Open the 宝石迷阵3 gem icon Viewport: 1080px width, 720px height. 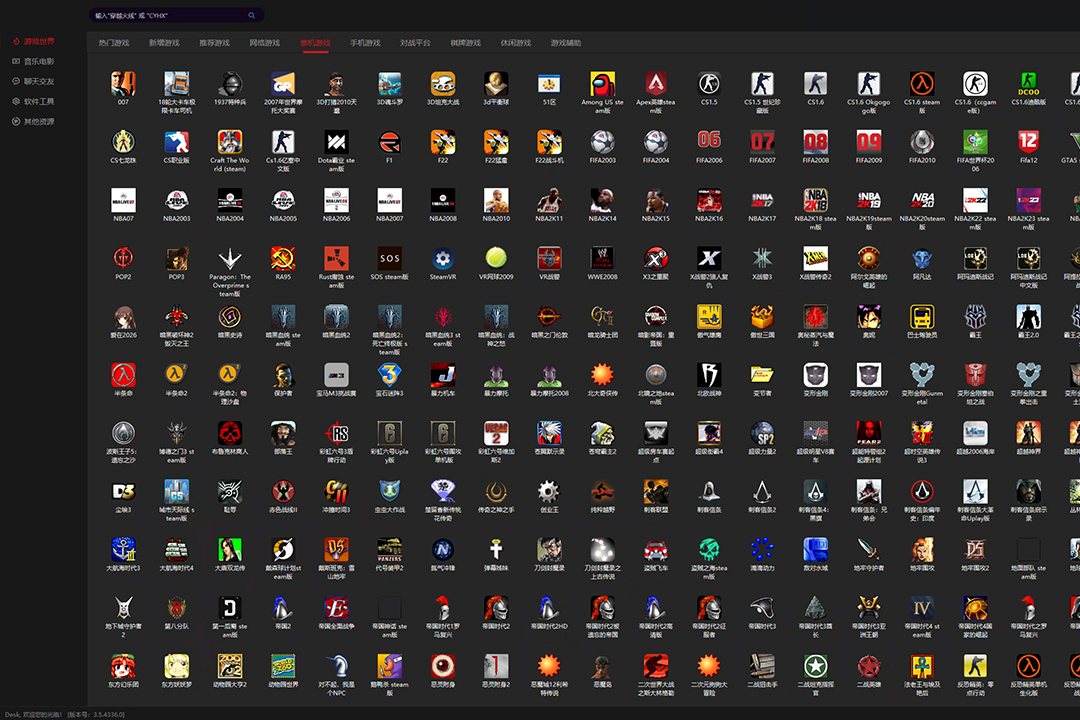390,376
